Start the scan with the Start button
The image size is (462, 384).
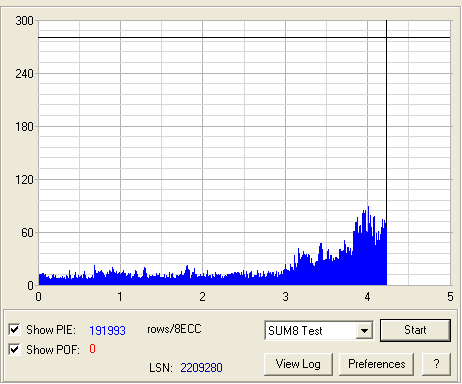pyautogui.click(x=415, y=330)
